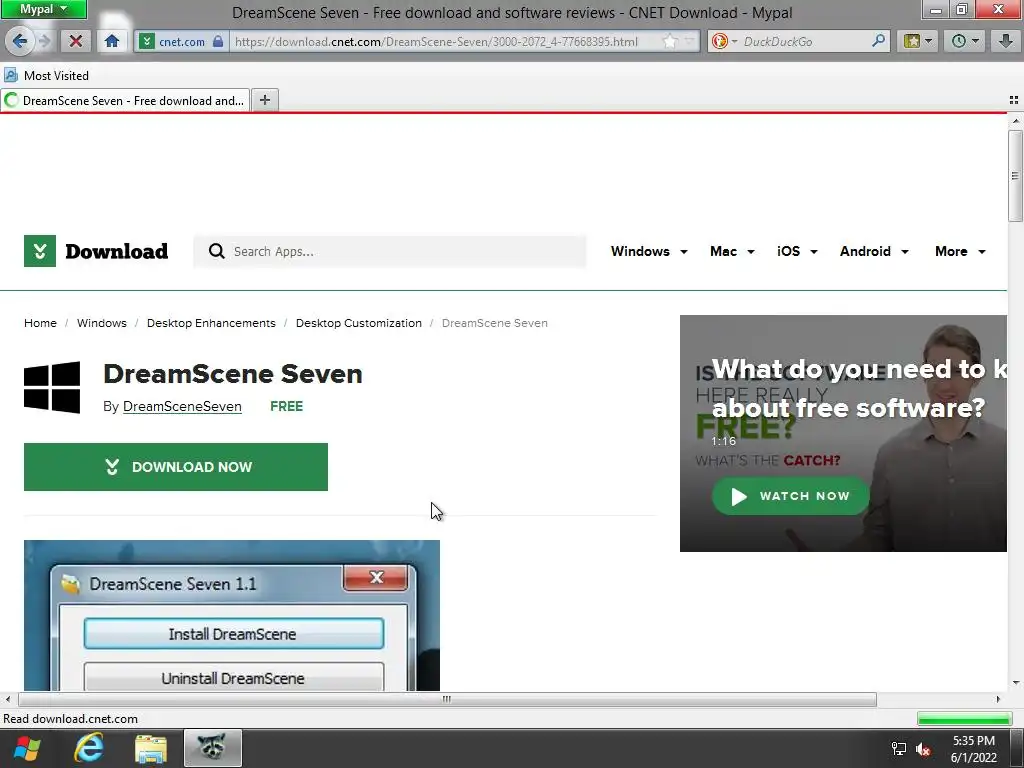Open the taskbar clock and date

(x=974, y=749)
